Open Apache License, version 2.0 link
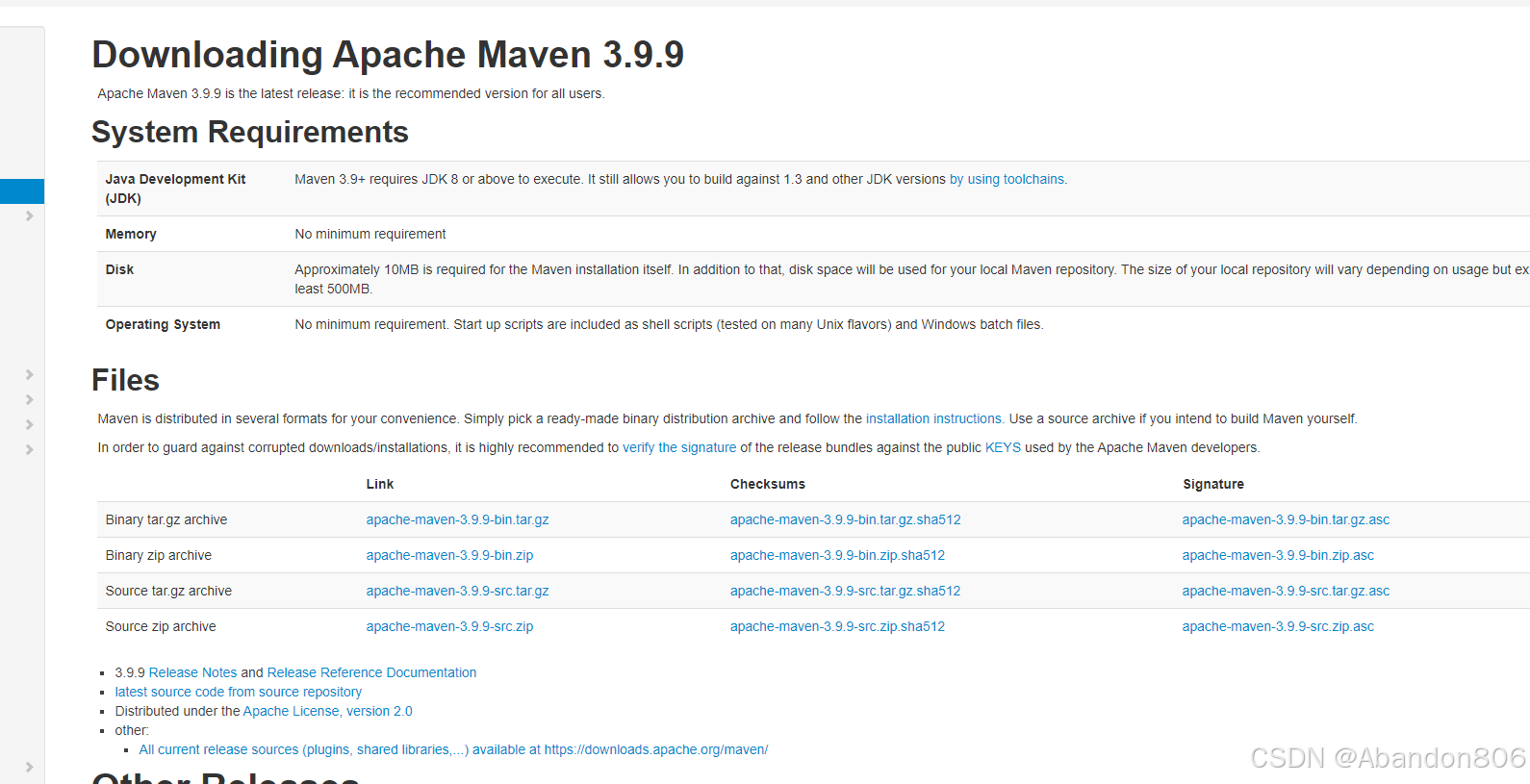1530x784 pixels. pos(327,711)
